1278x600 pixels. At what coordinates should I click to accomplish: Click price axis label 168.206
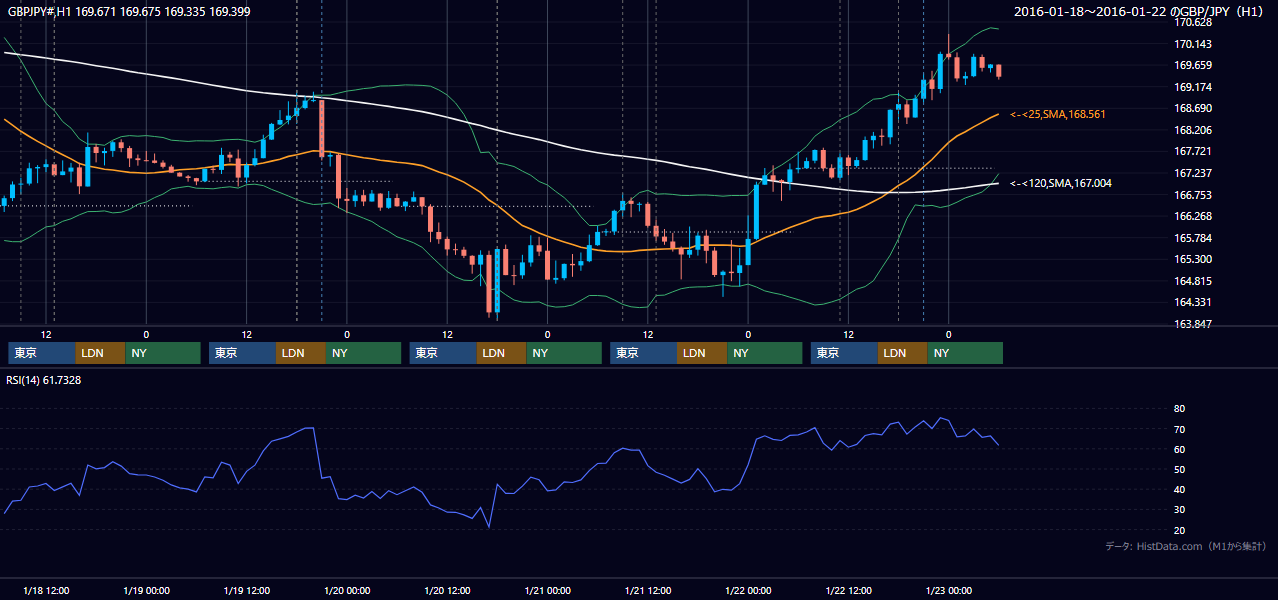pos(1193,130)
